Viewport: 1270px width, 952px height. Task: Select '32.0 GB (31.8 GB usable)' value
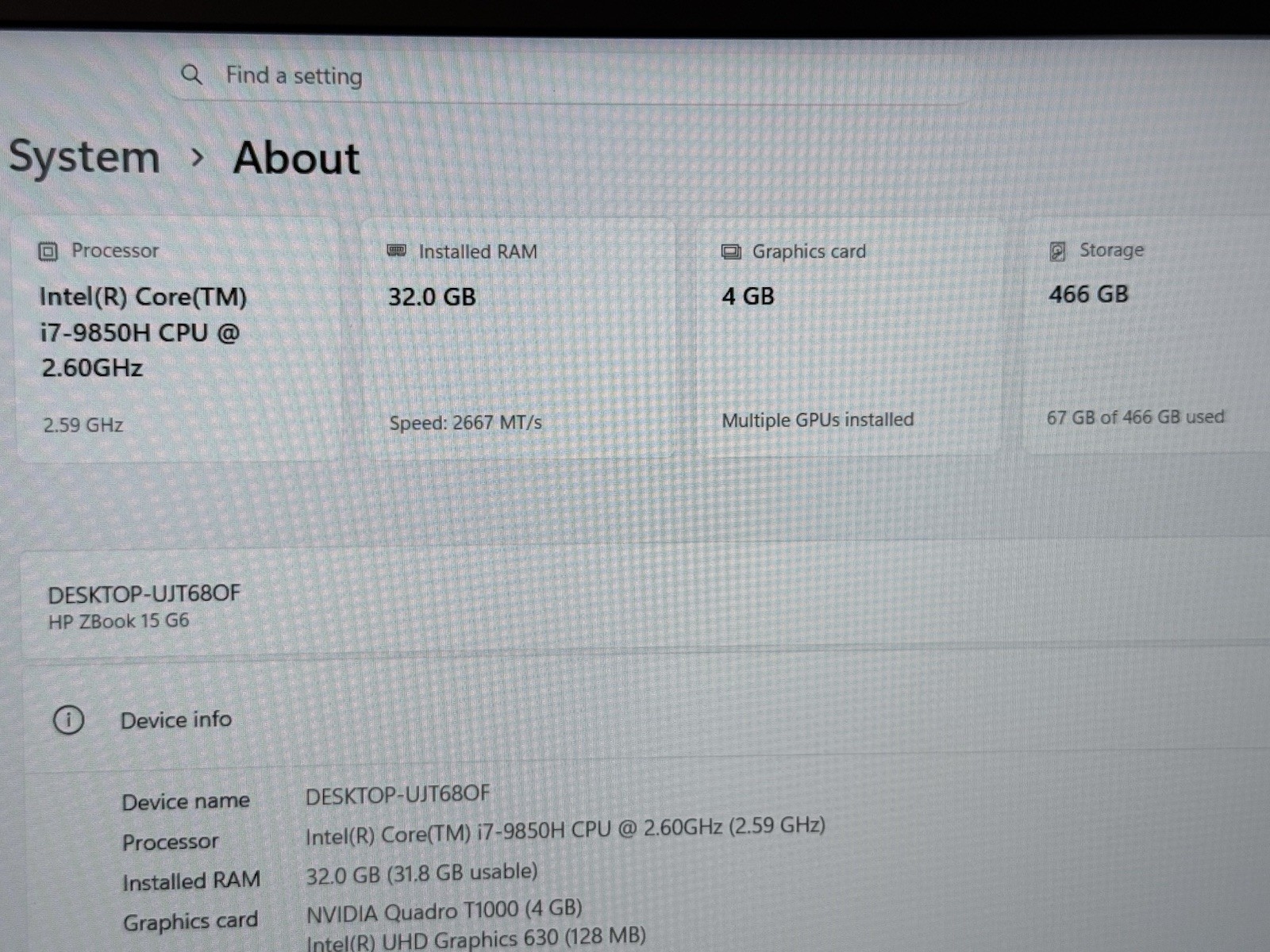pyautogui.click(x=421, y=874)
